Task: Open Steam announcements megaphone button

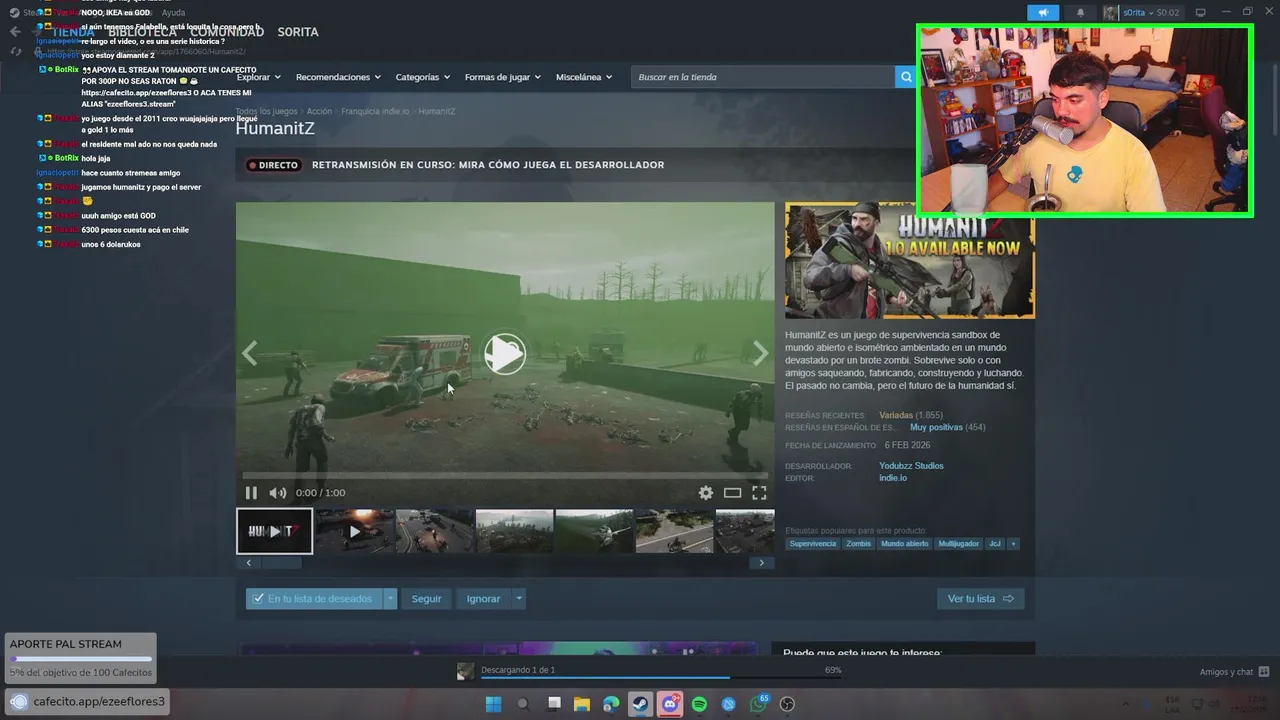Action: tap(1042, 13)
